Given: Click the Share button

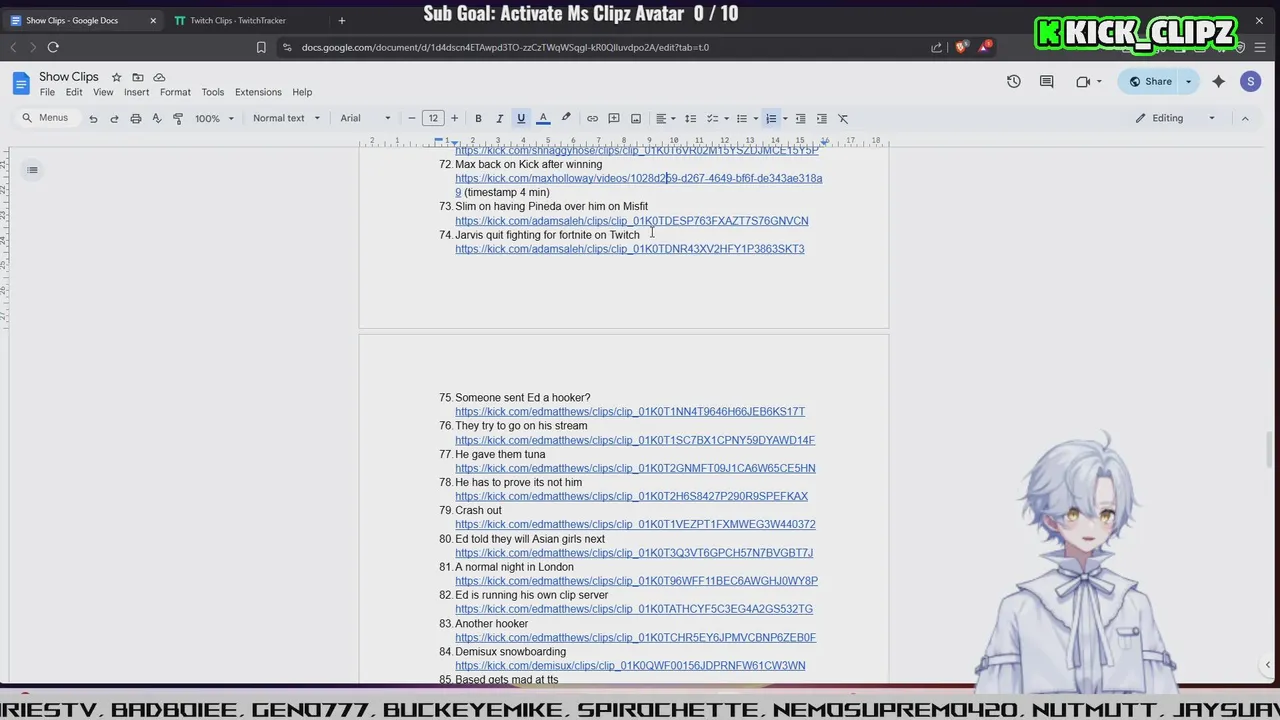Looking at the screenshot, I should click(1150, 82).
